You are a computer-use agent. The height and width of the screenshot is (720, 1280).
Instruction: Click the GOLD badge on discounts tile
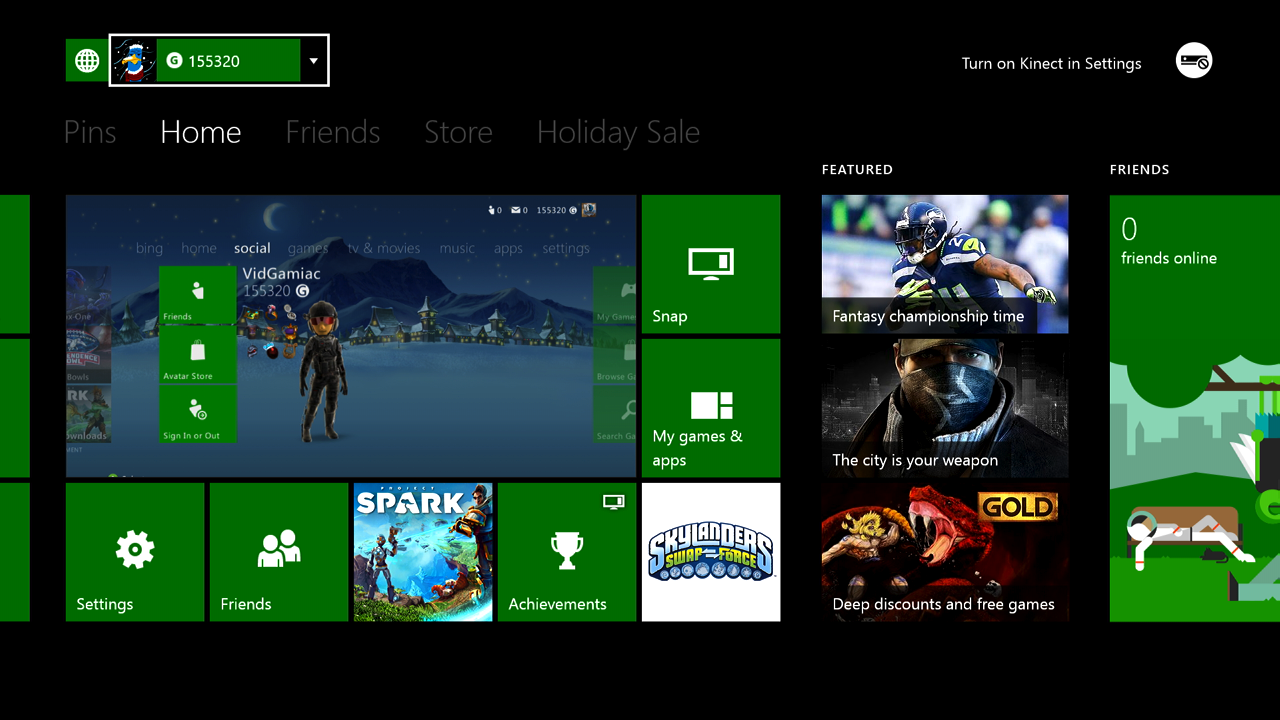pyautogui.click(x=1018, y=506)
